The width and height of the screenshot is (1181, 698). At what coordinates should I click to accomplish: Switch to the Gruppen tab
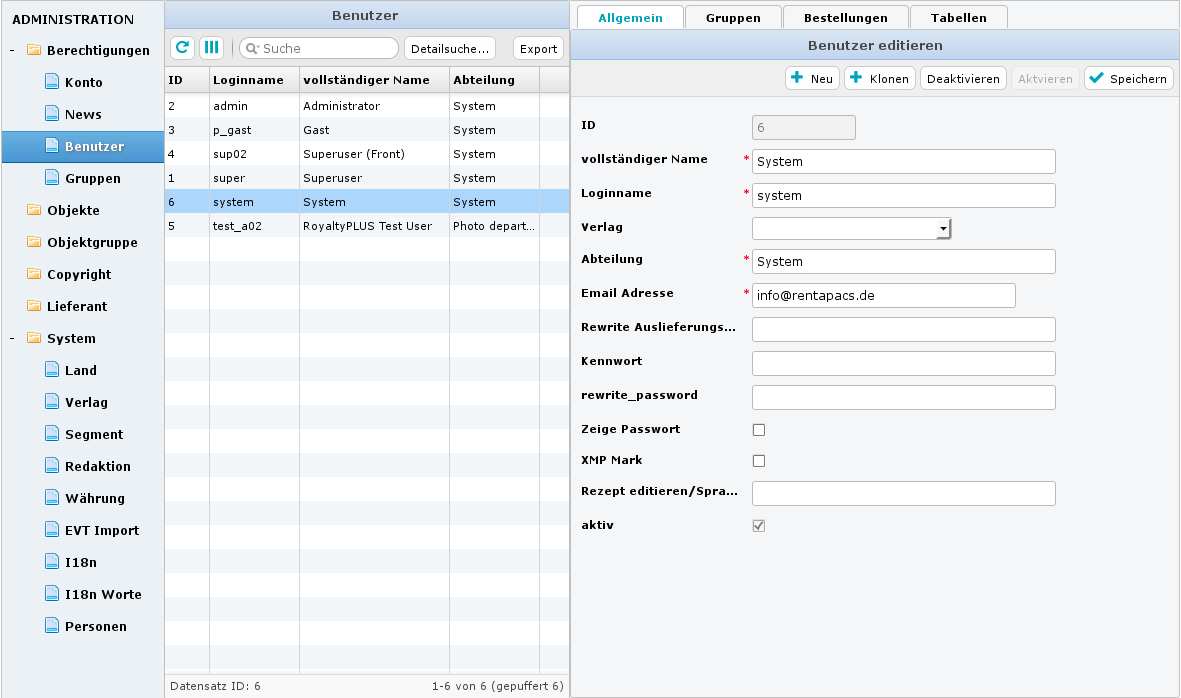(732, 18)
